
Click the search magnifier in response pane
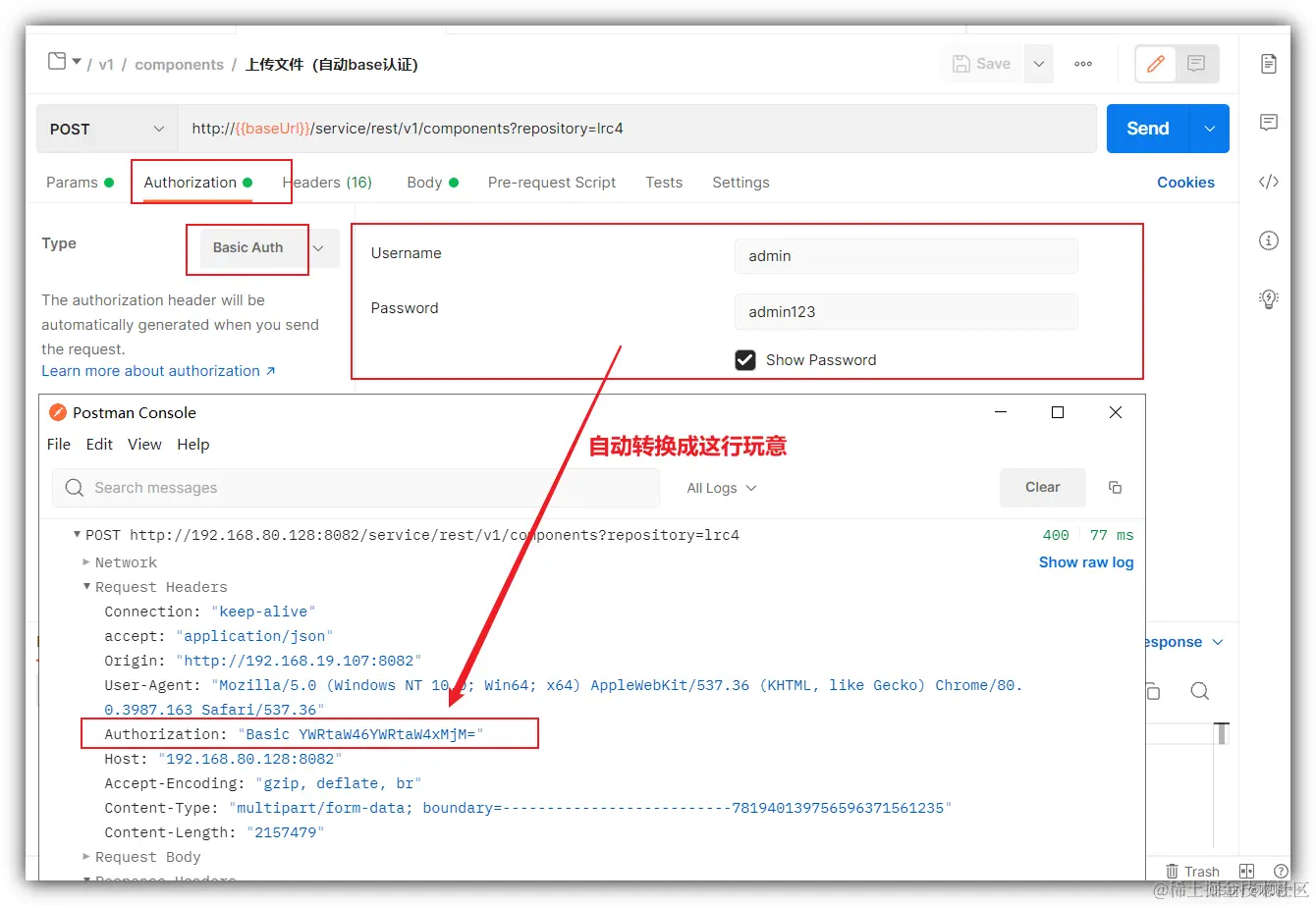point(1199,691)
